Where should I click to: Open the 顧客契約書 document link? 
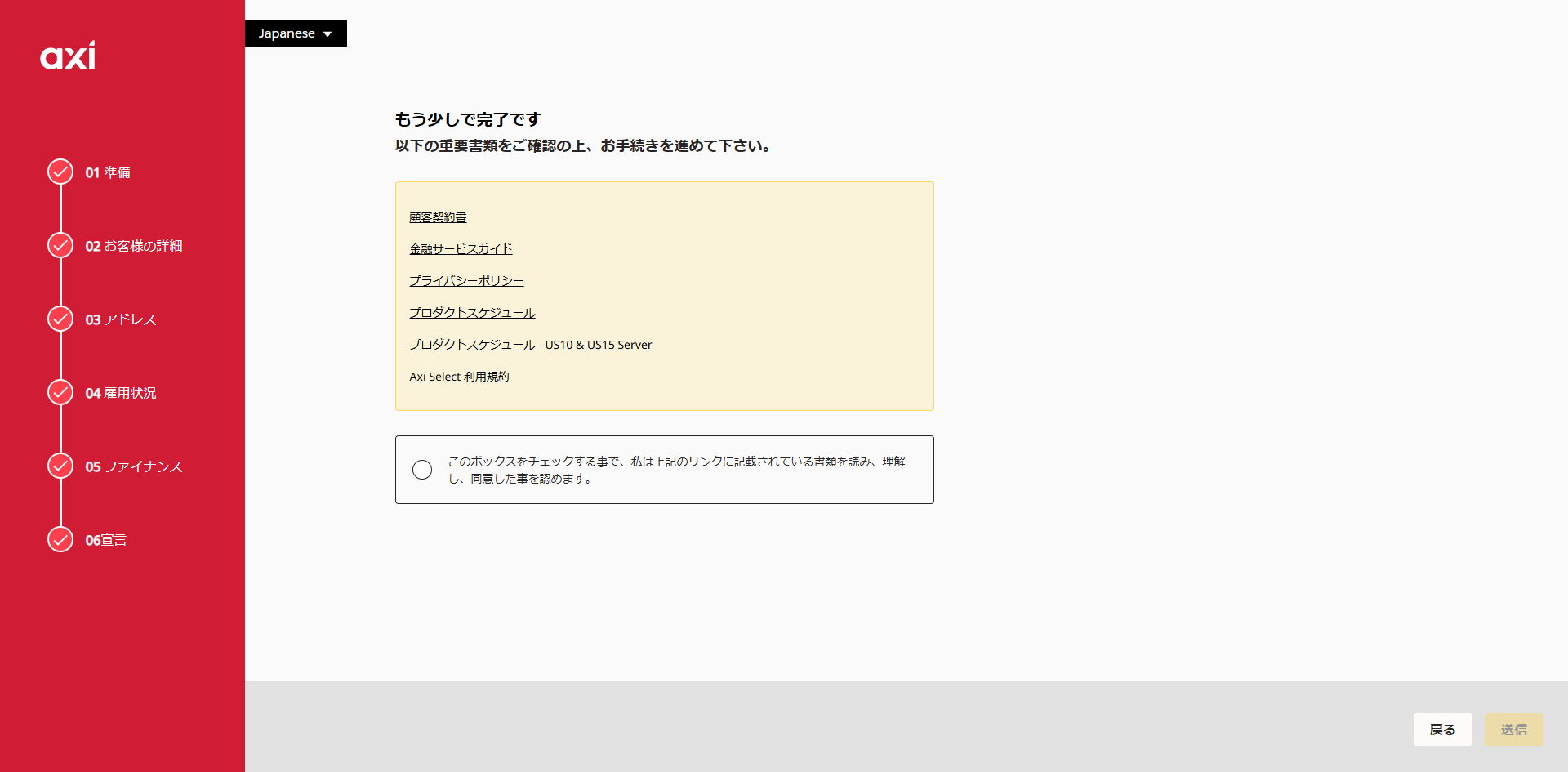tap(438, 217)
